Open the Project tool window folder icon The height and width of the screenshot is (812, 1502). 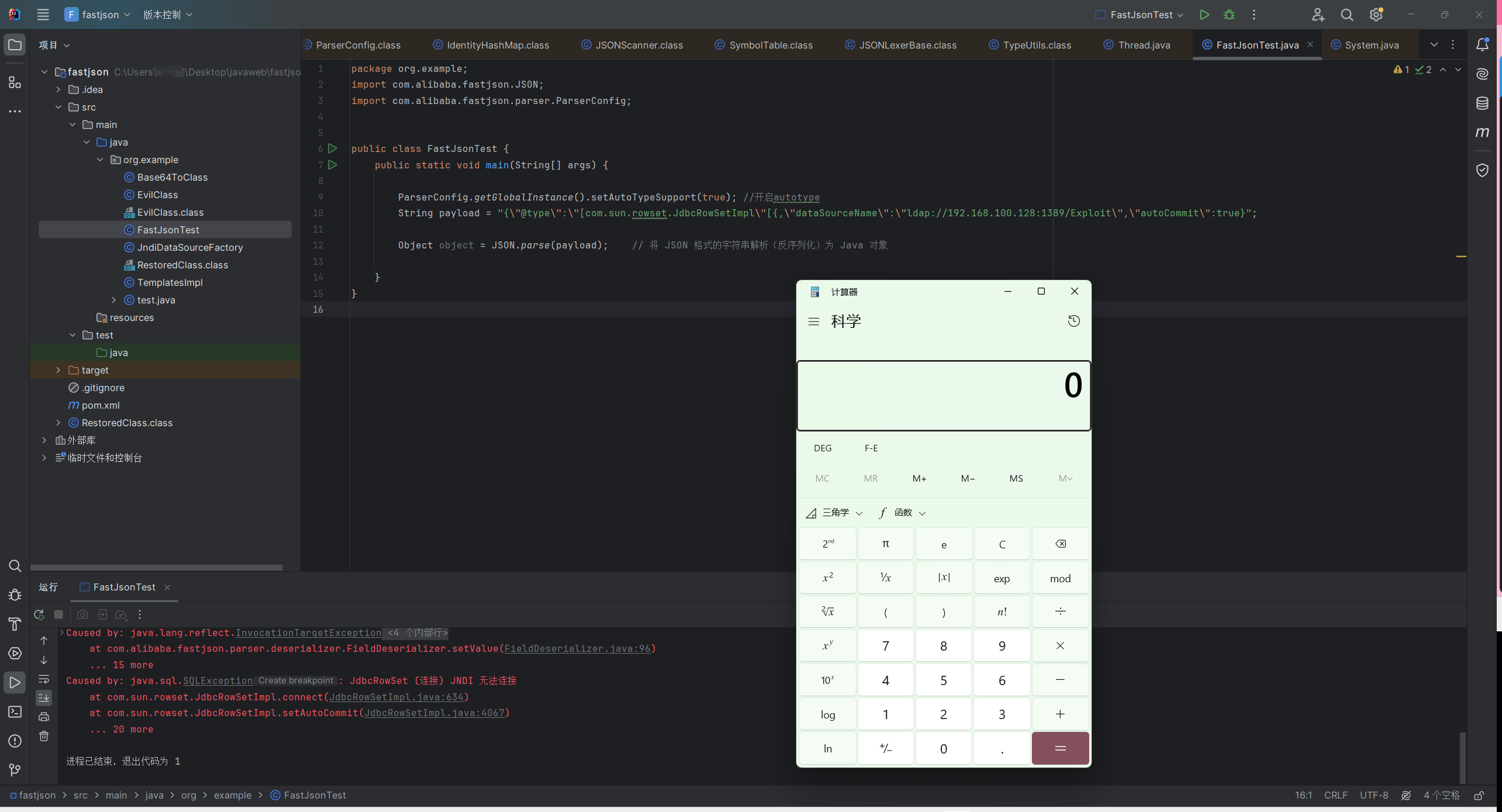coord(15,45)
